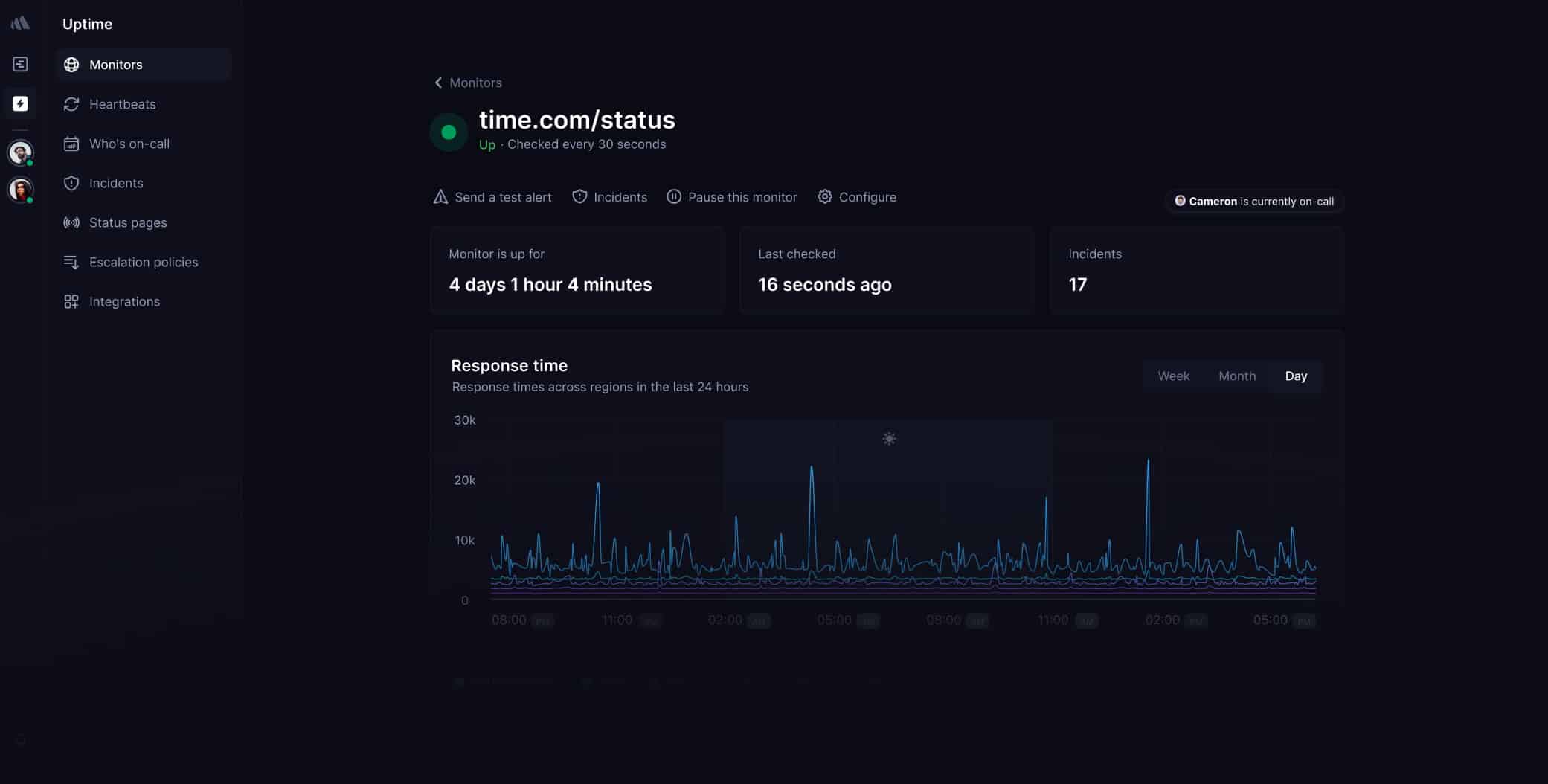Open the logs section icon in left rail
This screenshot has width=1548, height=784.
(x=20, y=64)
